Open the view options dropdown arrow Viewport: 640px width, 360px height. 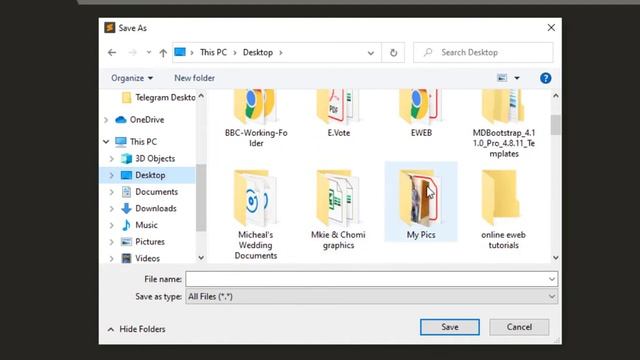click(517, 78)
